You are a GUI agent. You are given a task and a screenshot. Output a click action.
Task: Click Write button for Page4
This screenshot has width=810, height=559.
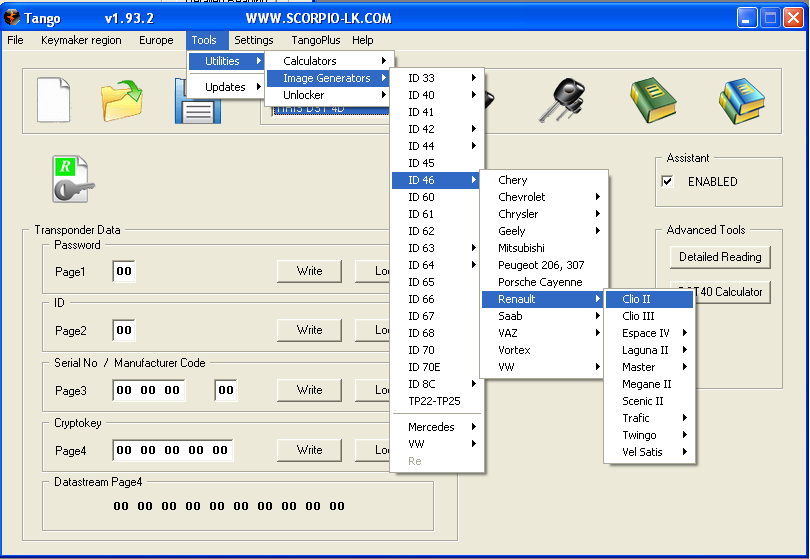click(309, 450)
